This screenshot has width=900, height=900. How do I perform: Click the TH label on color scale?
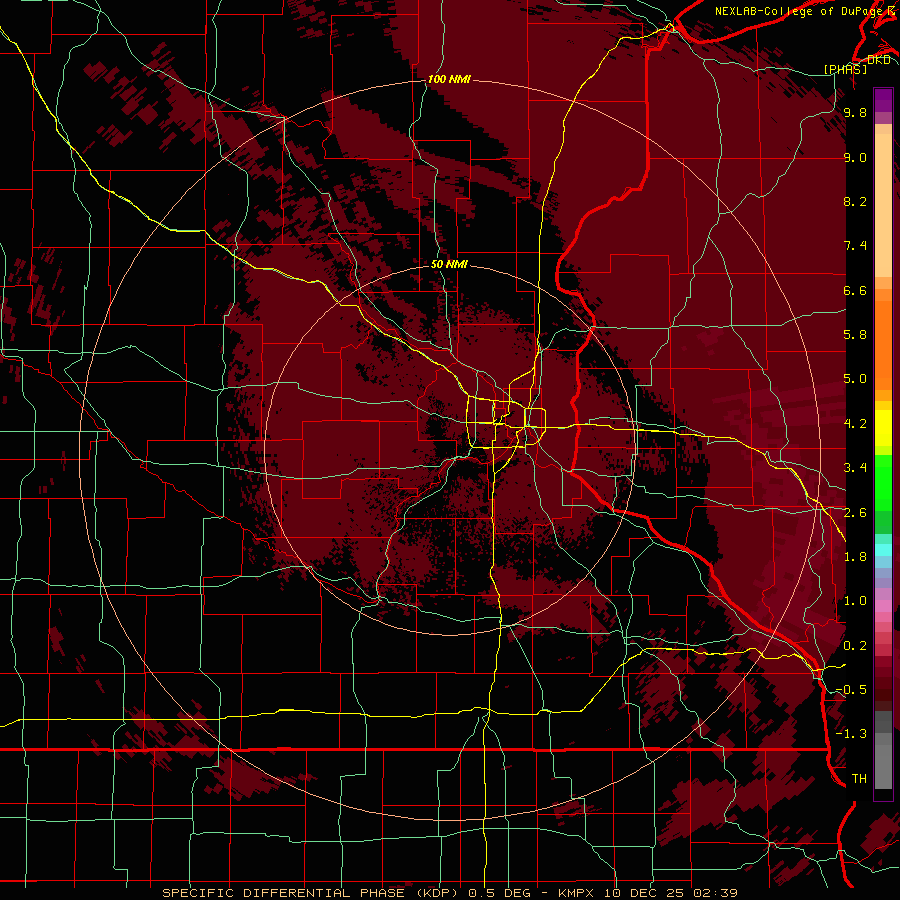click(x=859, y=779)
